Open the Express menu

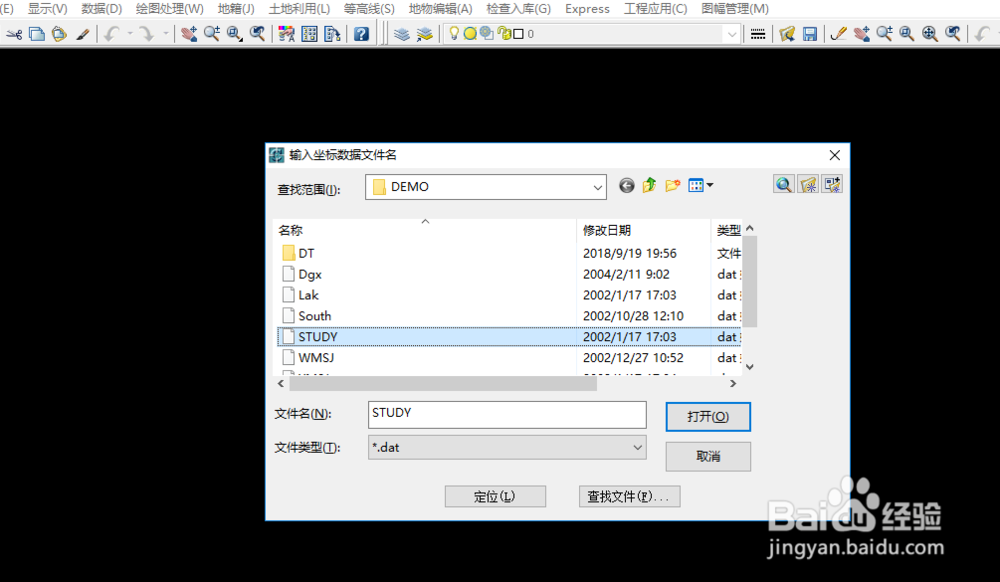click(587, 9)
